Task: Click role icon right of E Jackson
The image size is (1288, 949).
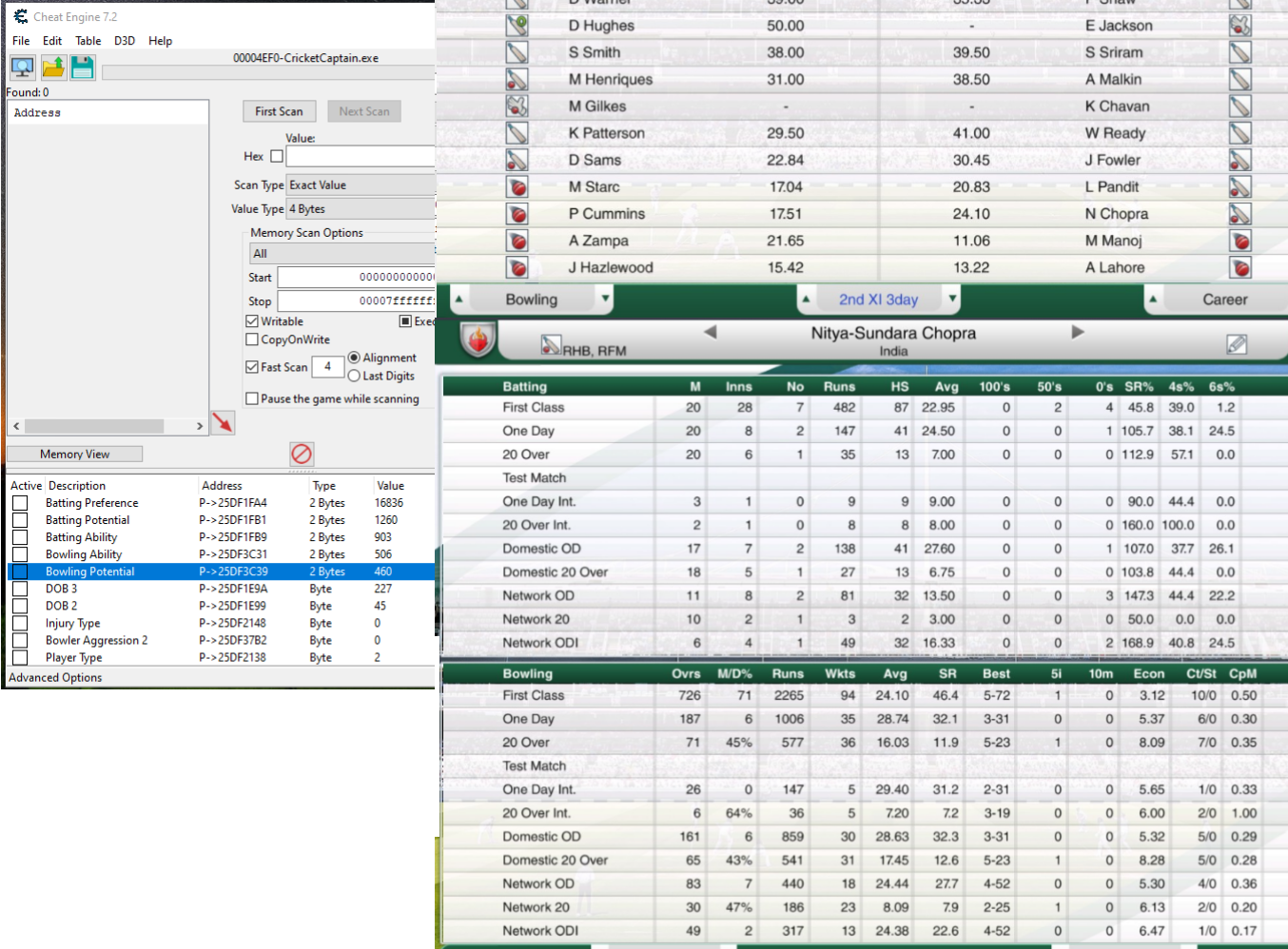Action: coord(1240,26)
